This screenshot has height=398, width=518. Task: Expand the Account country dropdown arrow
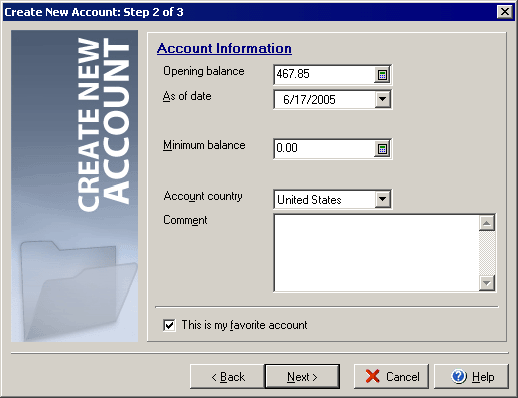(382, 199)
